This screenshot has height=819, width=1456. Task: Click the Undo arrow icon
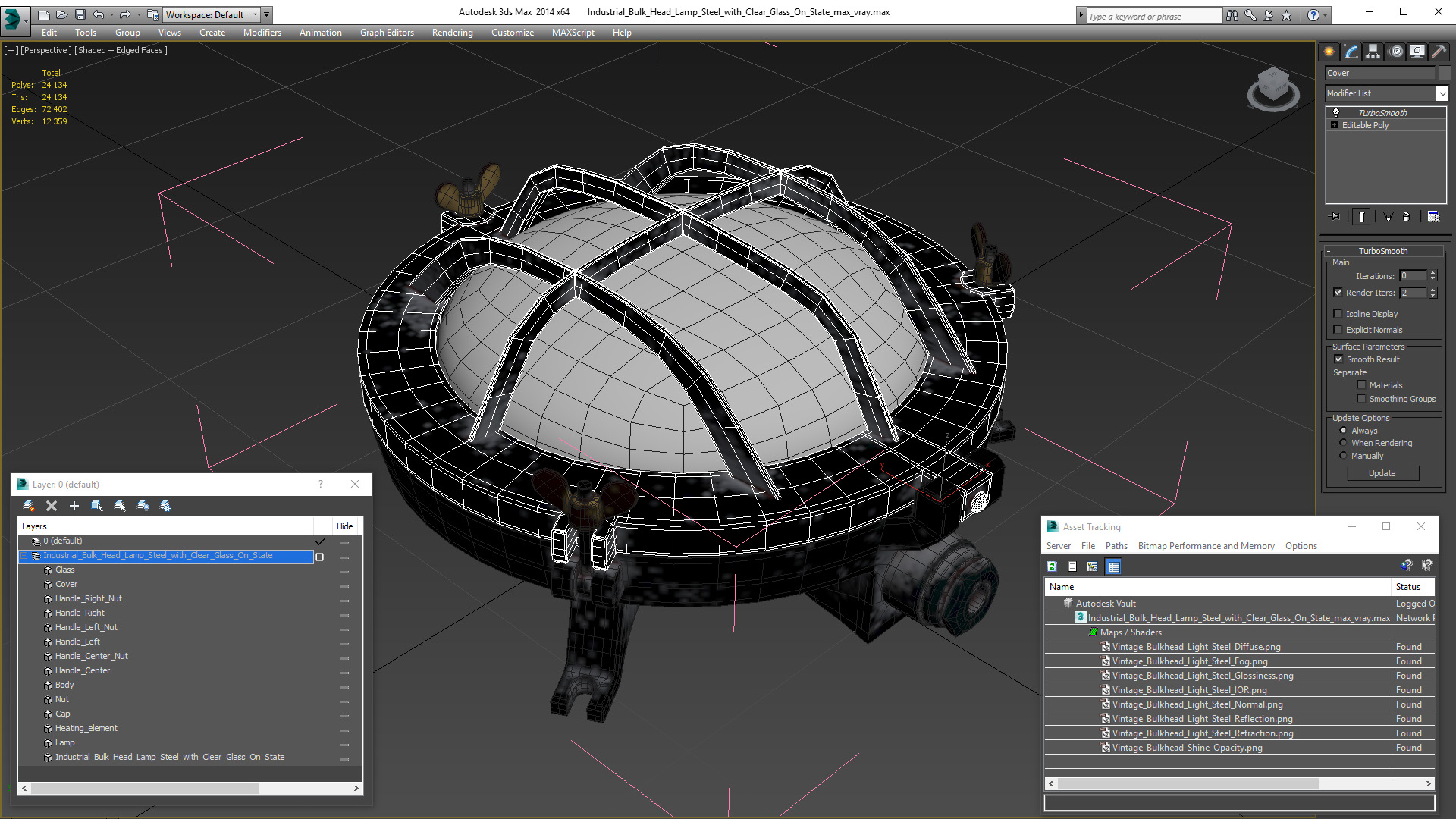pos(98,14)
